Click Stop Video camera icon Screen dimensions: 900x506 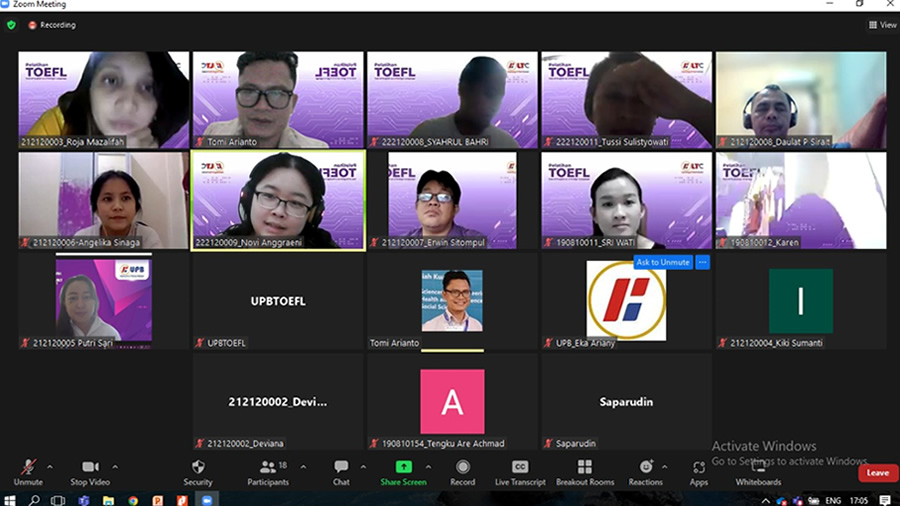[90, 467]
